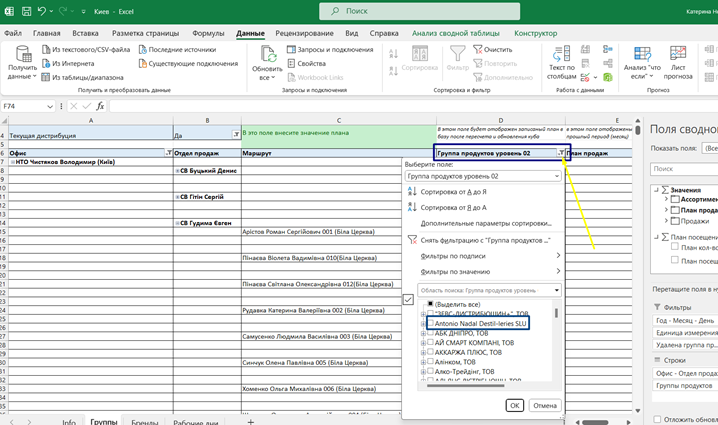Check Алінком, ТОВ item
This screenshot has width=718, height=425.
point(430,361)
